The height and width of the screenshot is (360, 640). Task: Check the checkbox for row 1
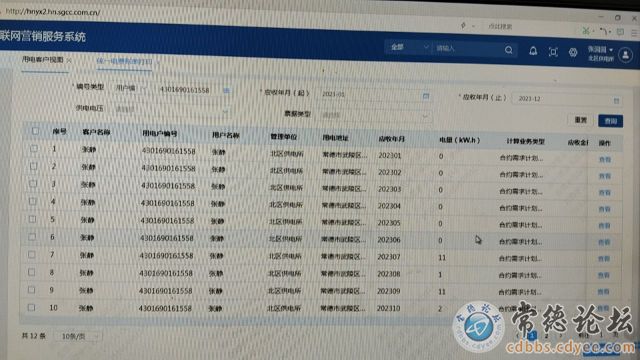34,149
